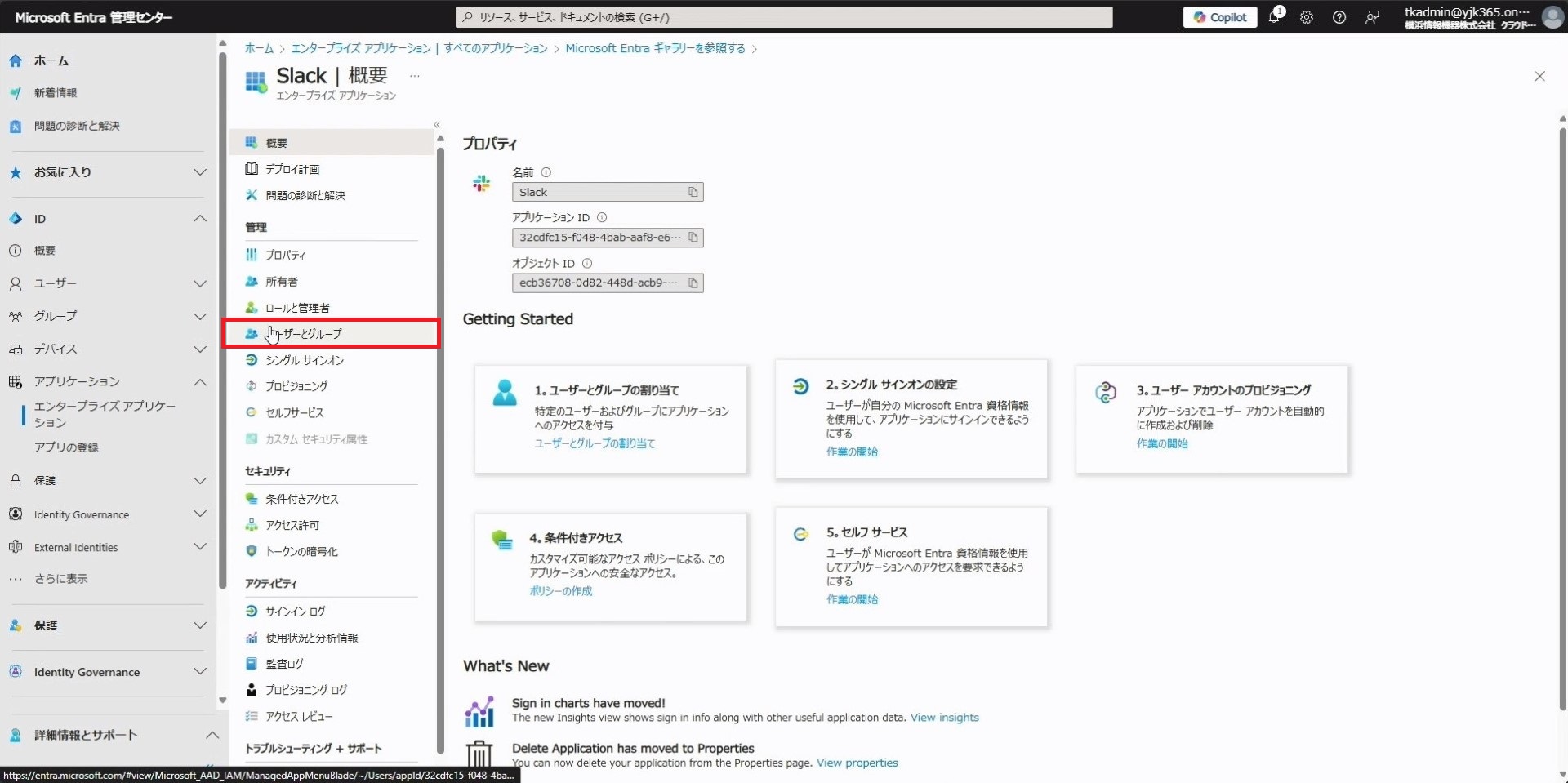Click the Copilot button
The width and height of the screenshot is (1568, 783).
(x=1220, y=17)
